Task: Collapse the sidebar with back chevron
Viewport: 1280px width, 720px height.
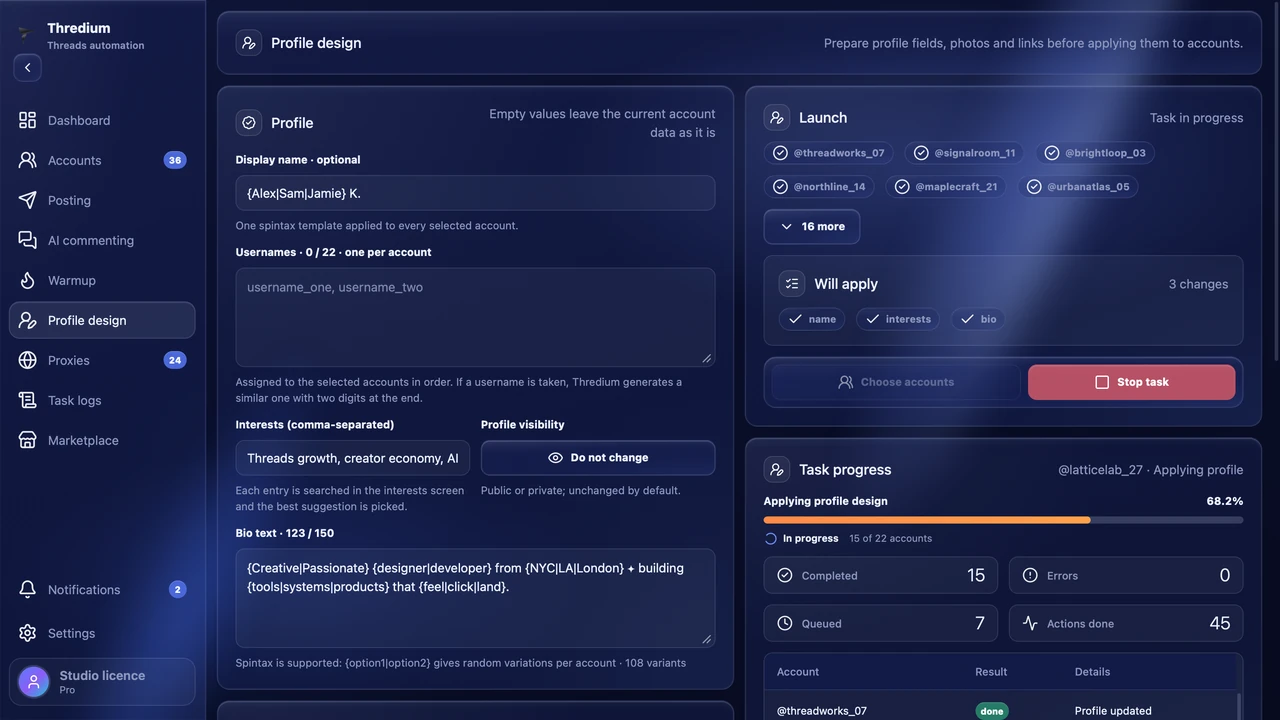Action: [x=28, y=67]
